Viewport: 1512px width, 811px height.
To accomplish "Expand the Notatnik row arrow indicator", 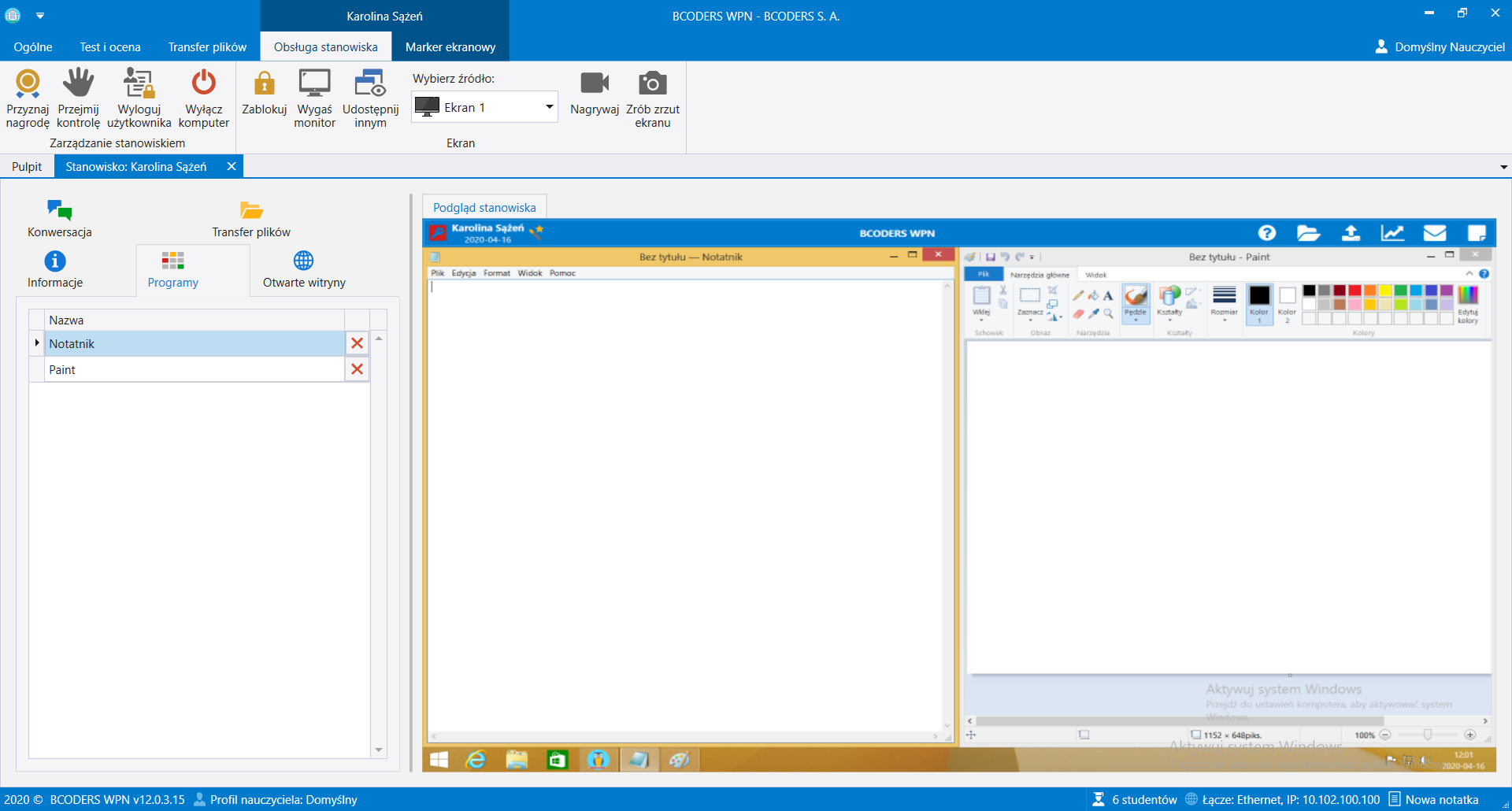I will (37, 343).
